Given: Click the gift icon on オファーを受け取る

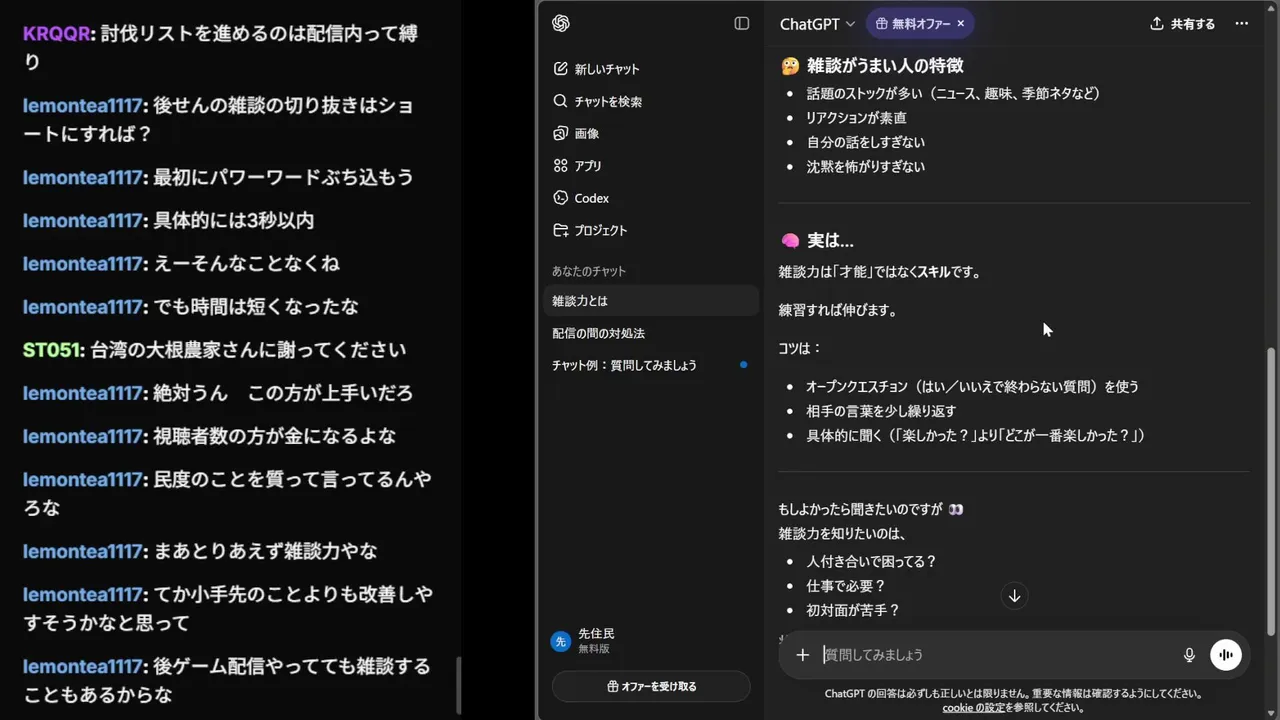Looking at the screenshot, I should coord(612,686).
